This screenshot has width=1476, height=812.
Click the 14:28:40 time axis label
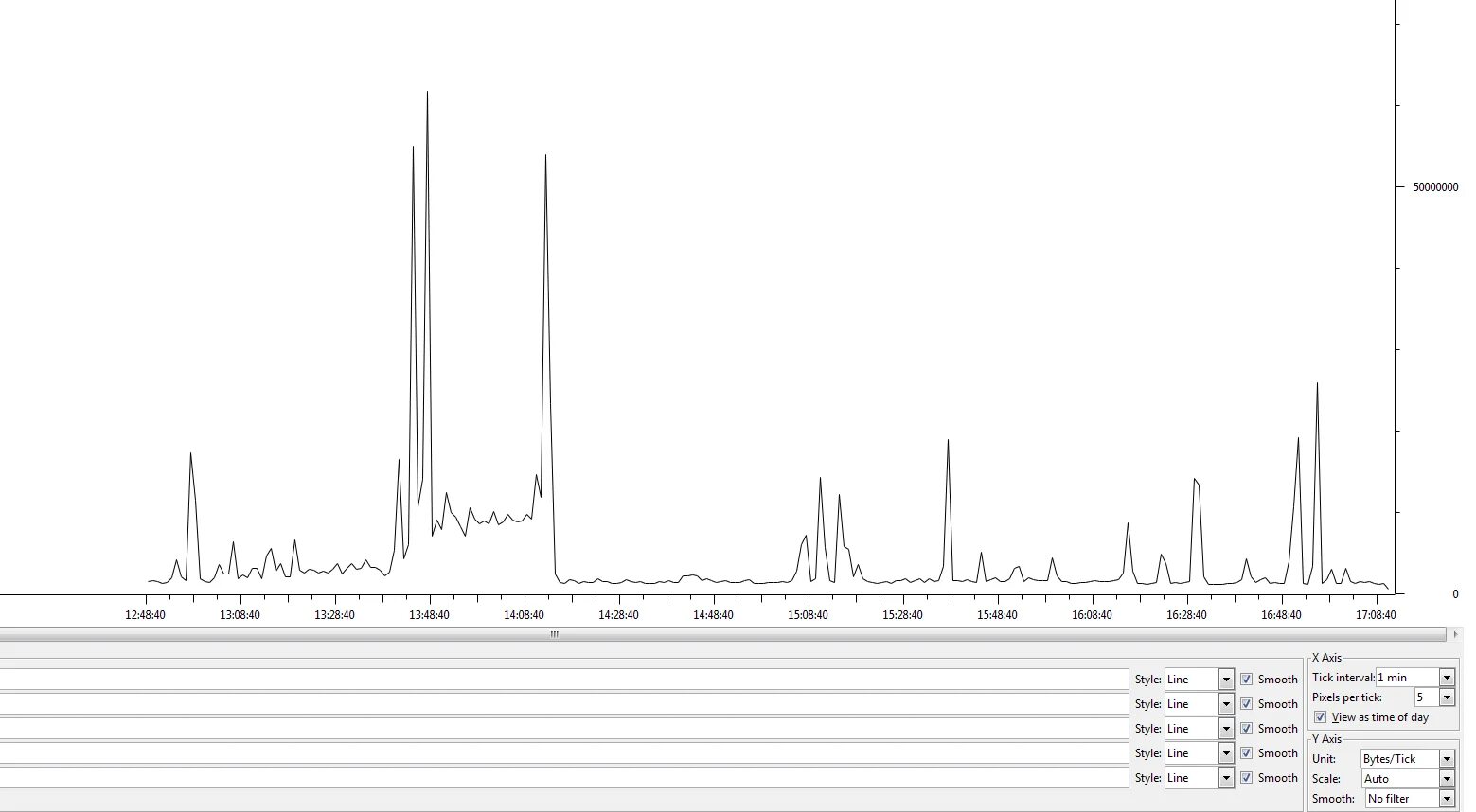(x=618, y=615)
